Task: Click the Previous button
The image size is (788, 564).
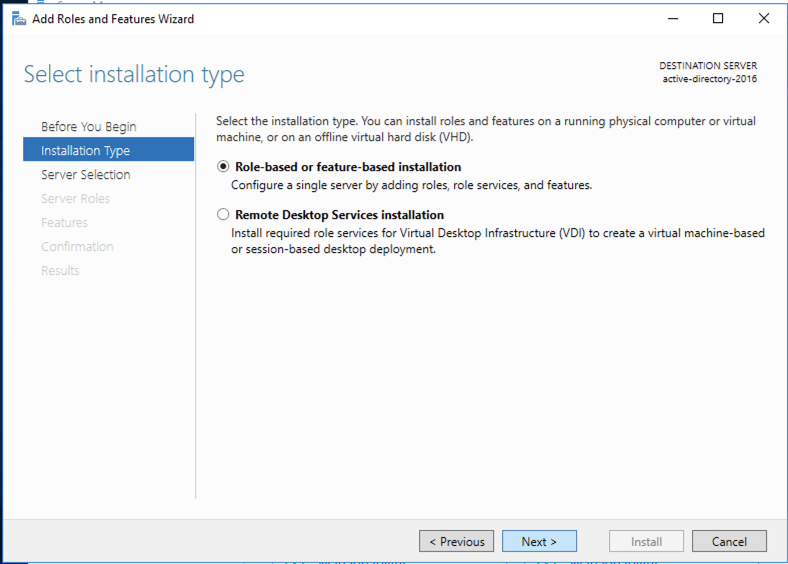Action: [x=456, y=541]
